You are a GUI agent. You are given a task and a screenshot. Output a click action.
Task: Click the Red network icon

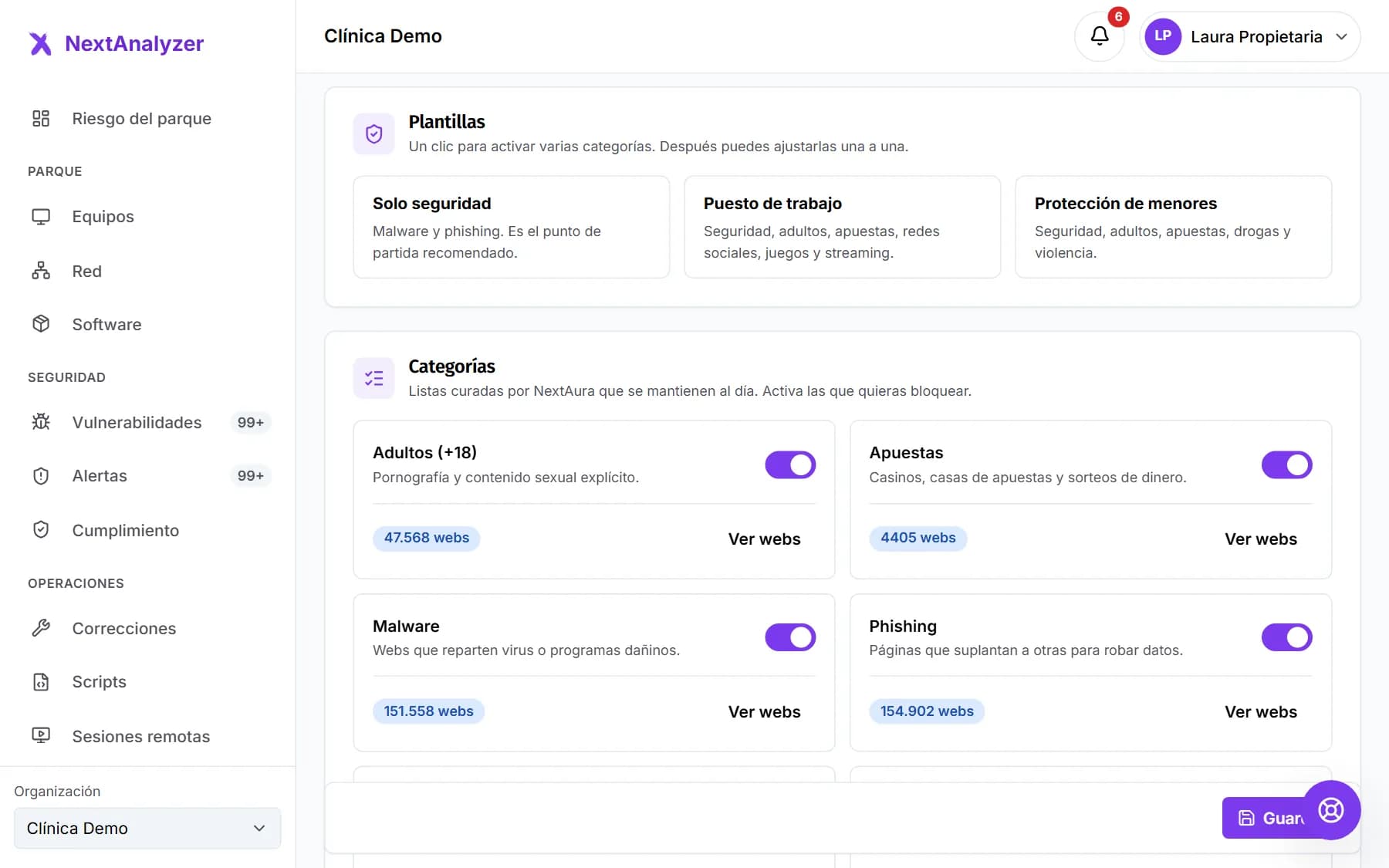coord(41,271)
